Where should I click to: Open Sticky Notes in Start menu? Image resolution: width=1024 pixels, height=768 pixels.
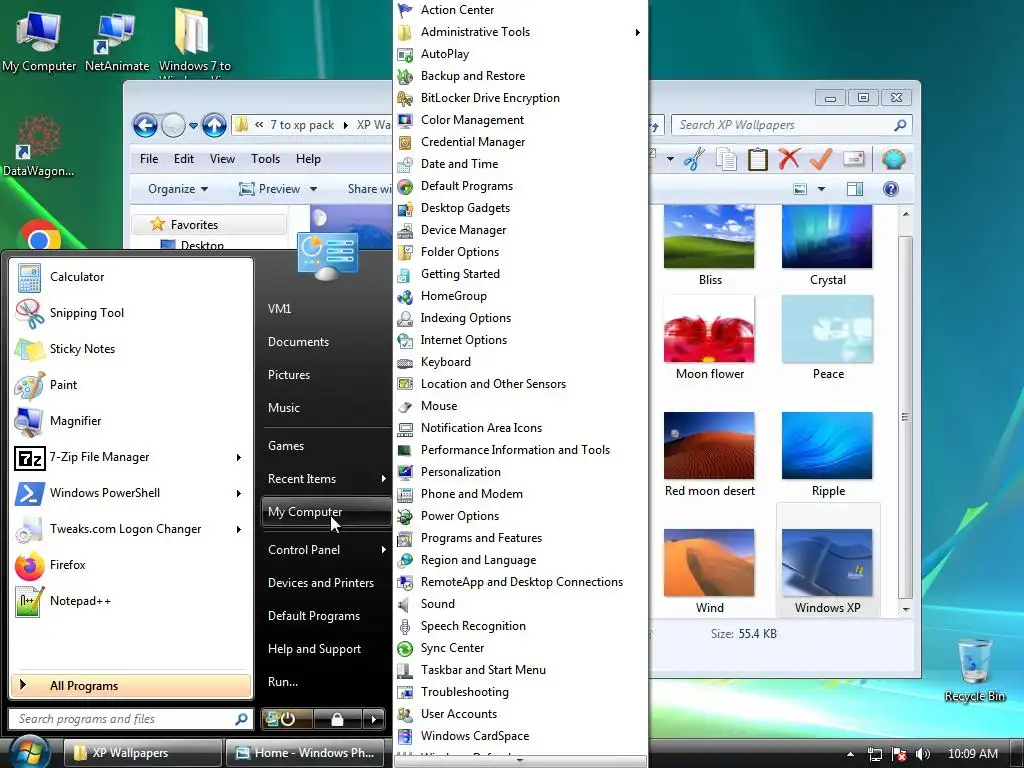tap(82, 349)
